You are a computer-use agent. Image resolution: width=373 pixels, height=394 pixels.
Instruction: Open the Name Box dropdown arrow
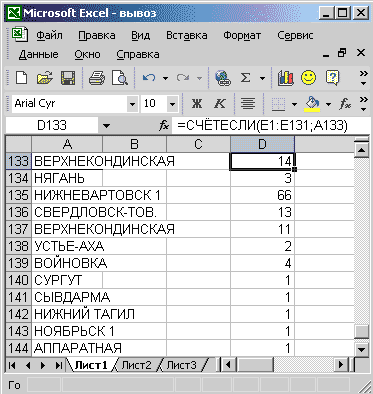pyautogui.click(x=106, y=126)
